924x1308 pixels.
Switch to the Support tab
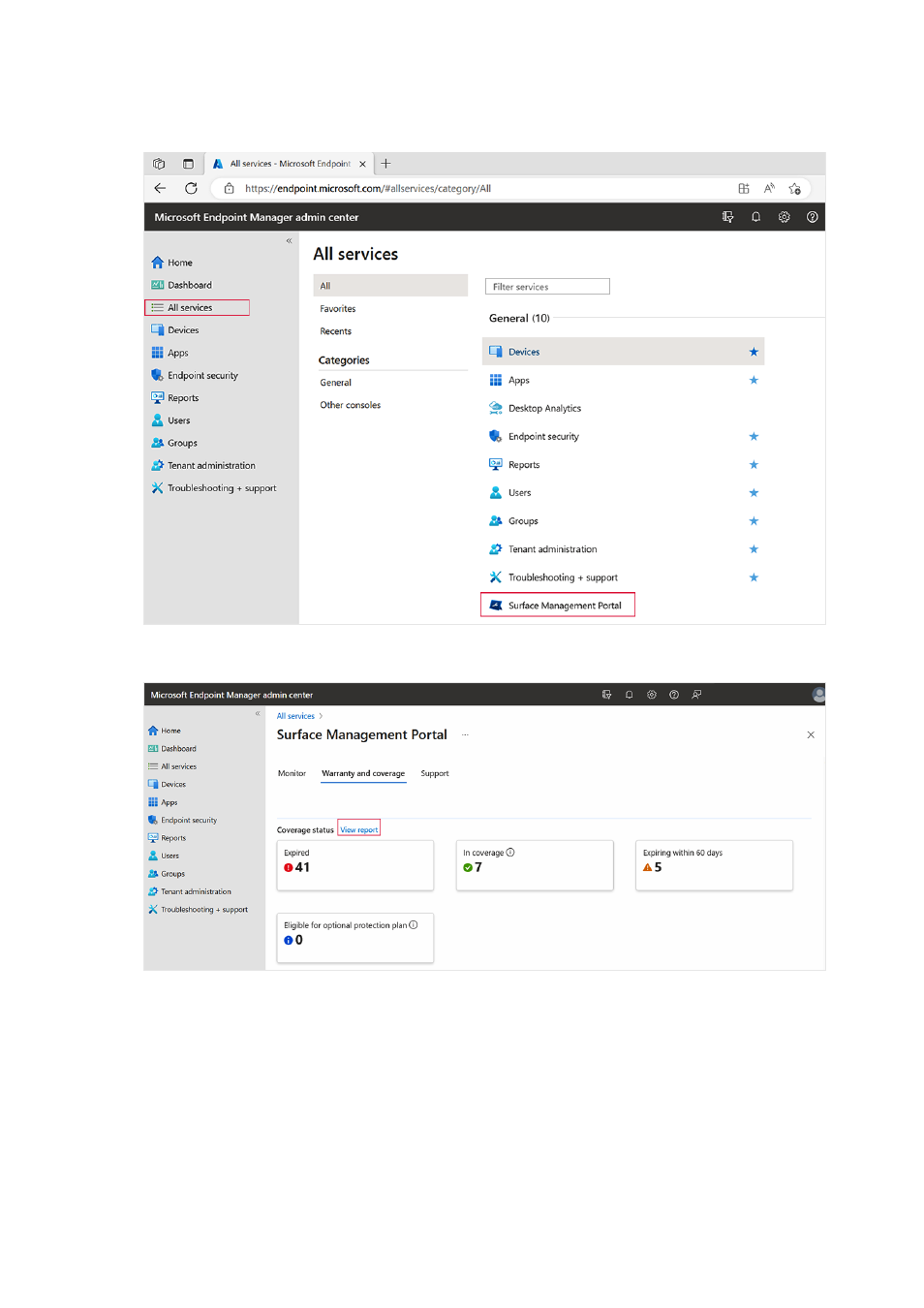click(x=435, y=773)
